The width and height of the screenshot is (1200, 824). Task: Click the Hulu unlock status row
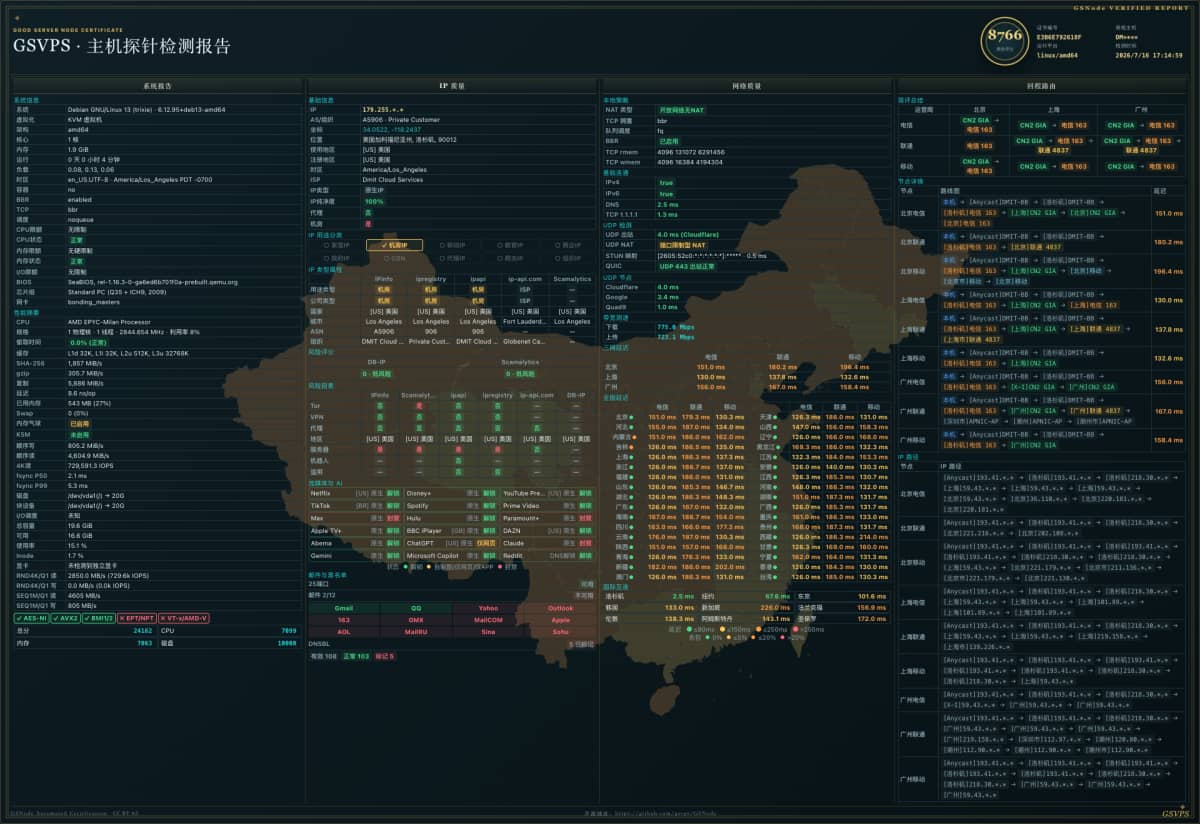[451, 518]
